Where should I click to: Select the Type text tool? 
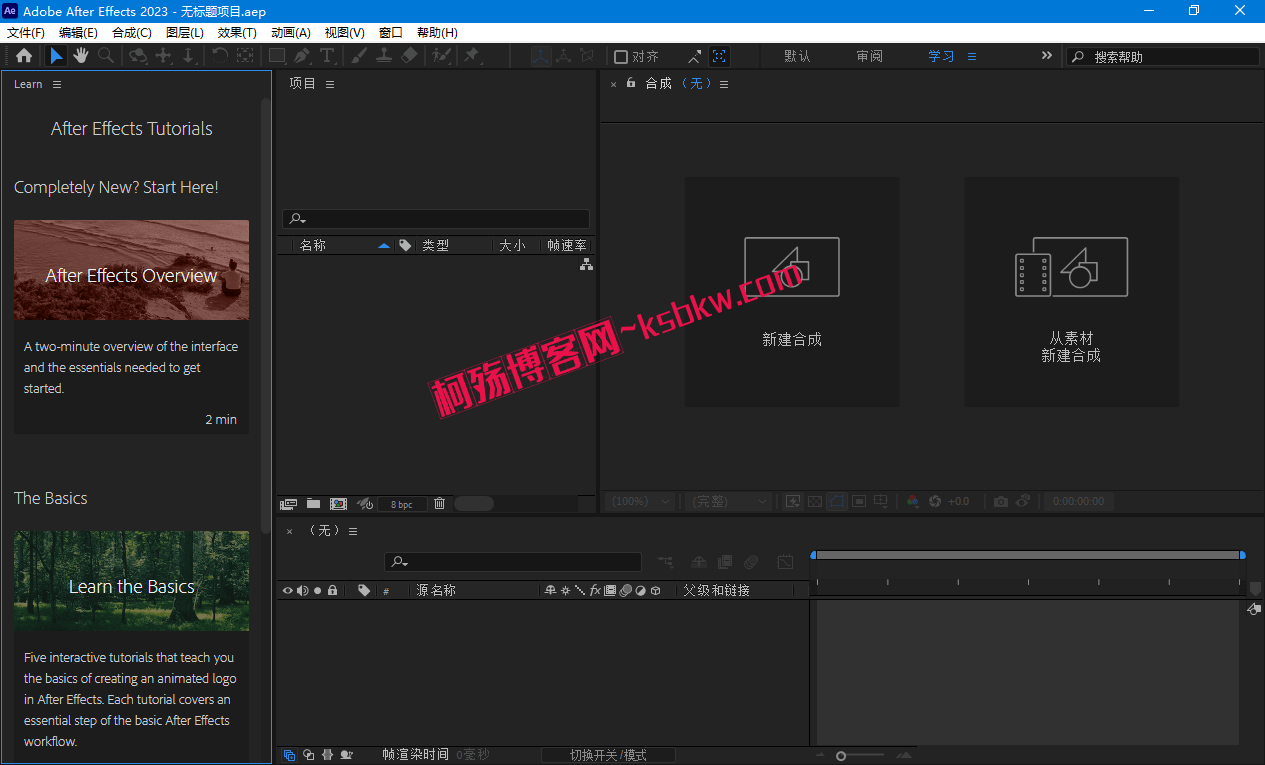click(327, 56)
